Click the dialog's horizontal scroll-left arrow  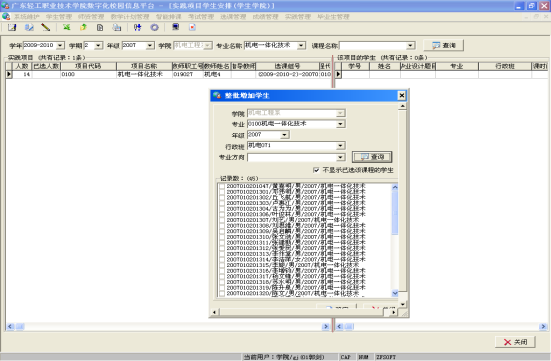pyautogui.click(x=214, y=312)
